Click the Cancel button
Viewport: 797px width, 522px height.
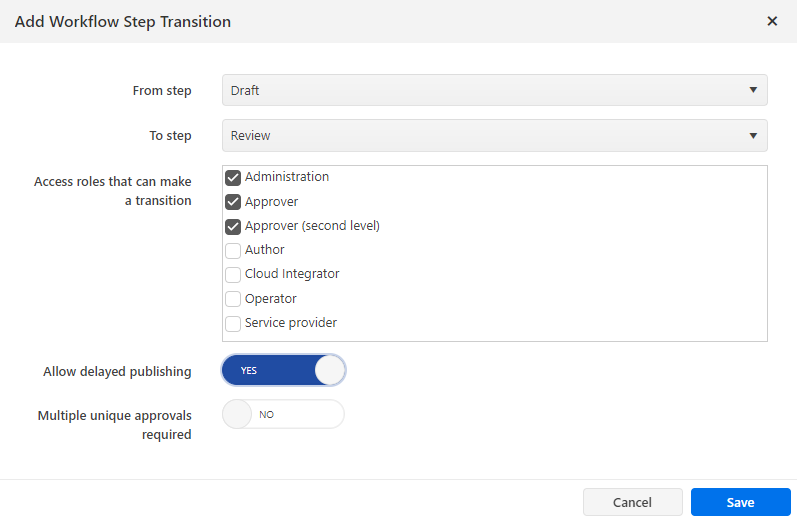(632, 502)
